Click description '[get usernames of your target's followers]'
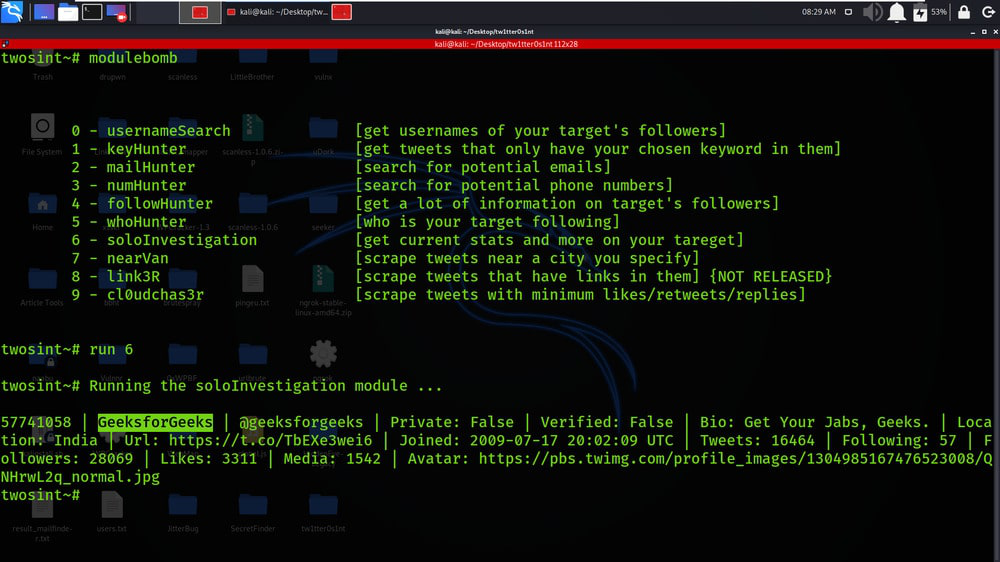 coord(540,131)
